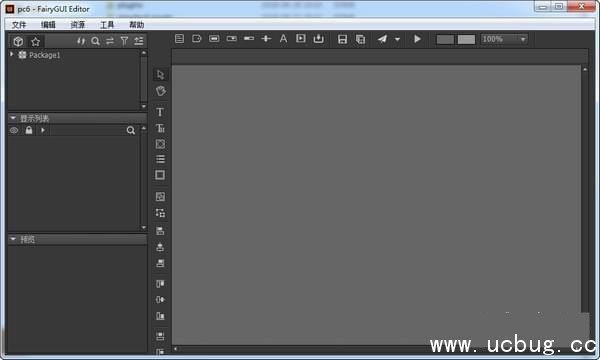The image size is (600, 360).
Task: Open the Edit (编辑) menu
Action: pos(48,25)
